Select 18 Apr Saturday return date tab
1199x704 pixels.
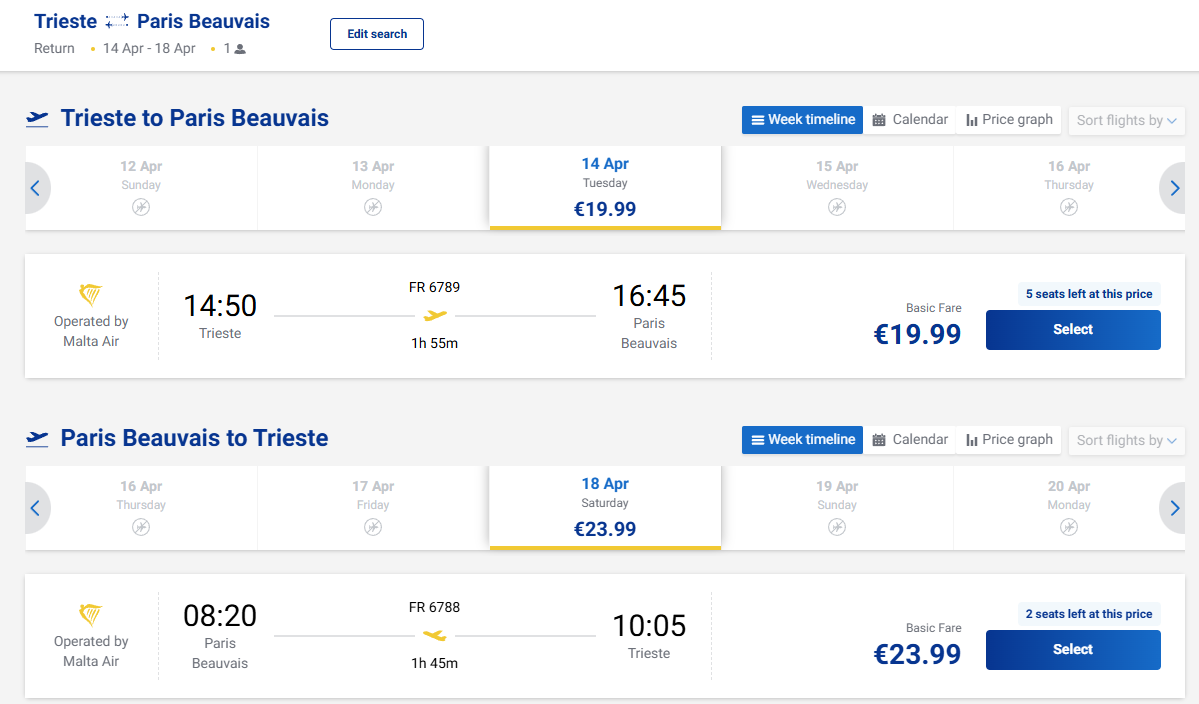click(x=605, y=507)
